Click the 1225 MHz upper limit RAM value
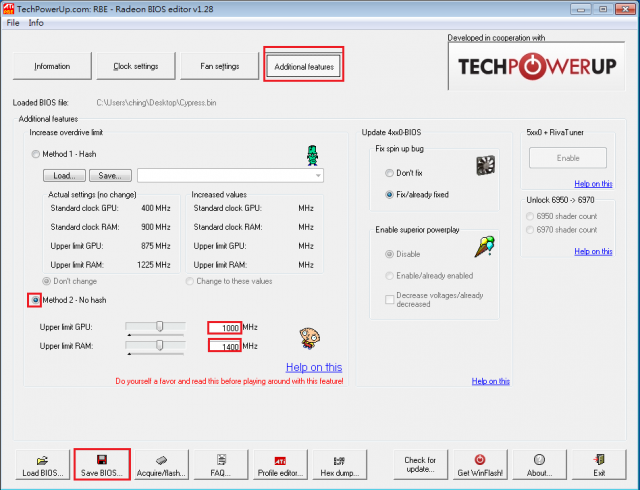This screenshot has width=640, height=490. coord(153,265)
